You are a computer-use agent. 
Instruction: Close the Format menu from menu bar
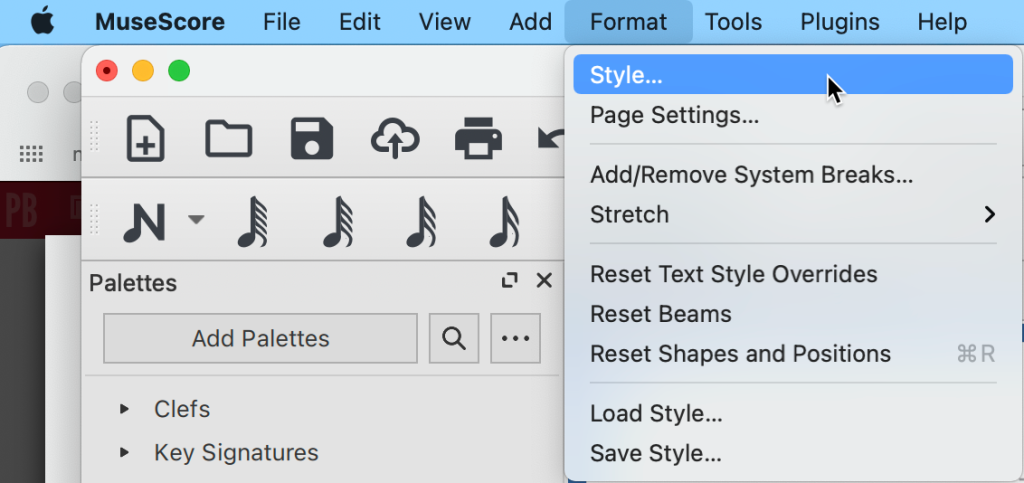point(628,22)
